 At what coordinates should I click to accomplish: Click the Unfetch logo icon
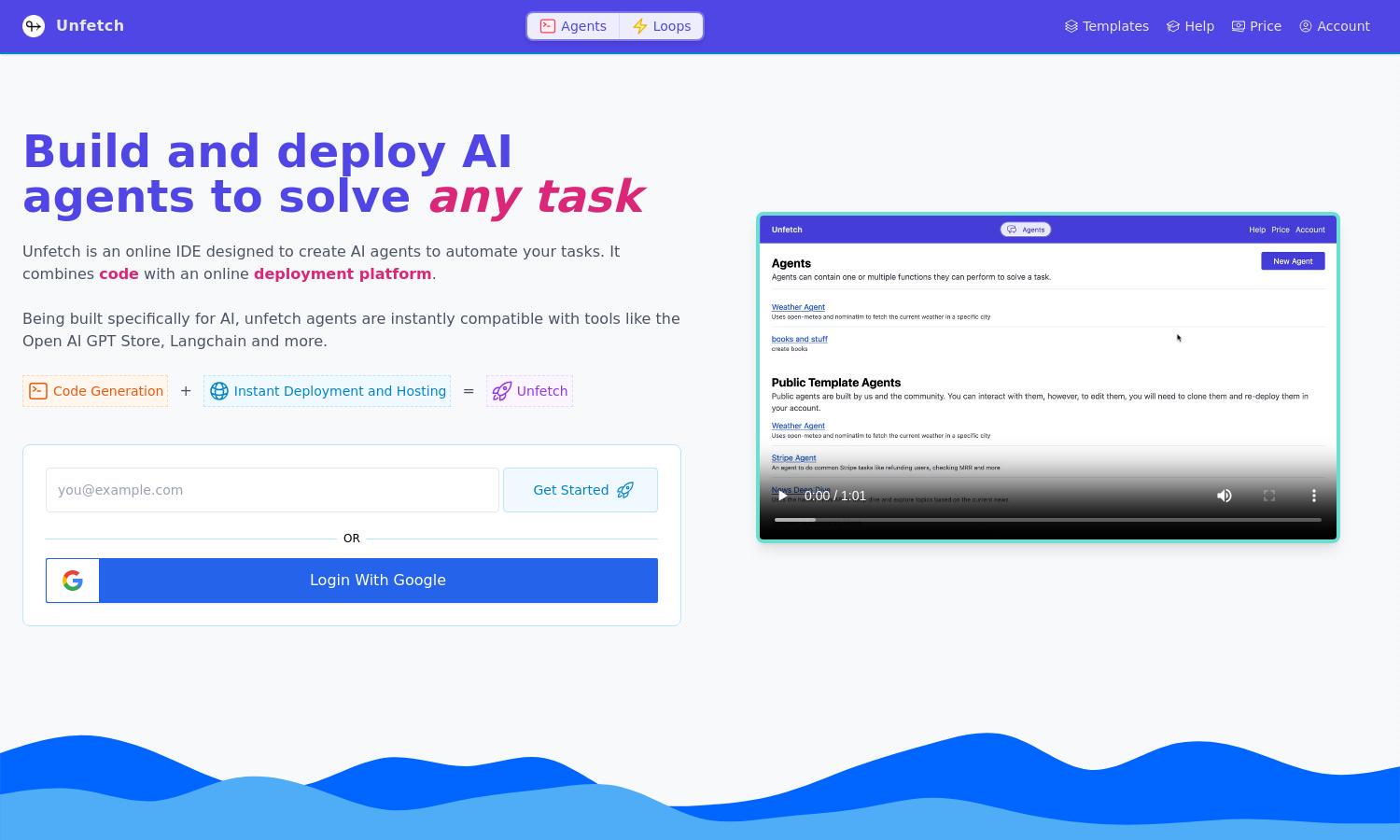click(x=34, y=26)
